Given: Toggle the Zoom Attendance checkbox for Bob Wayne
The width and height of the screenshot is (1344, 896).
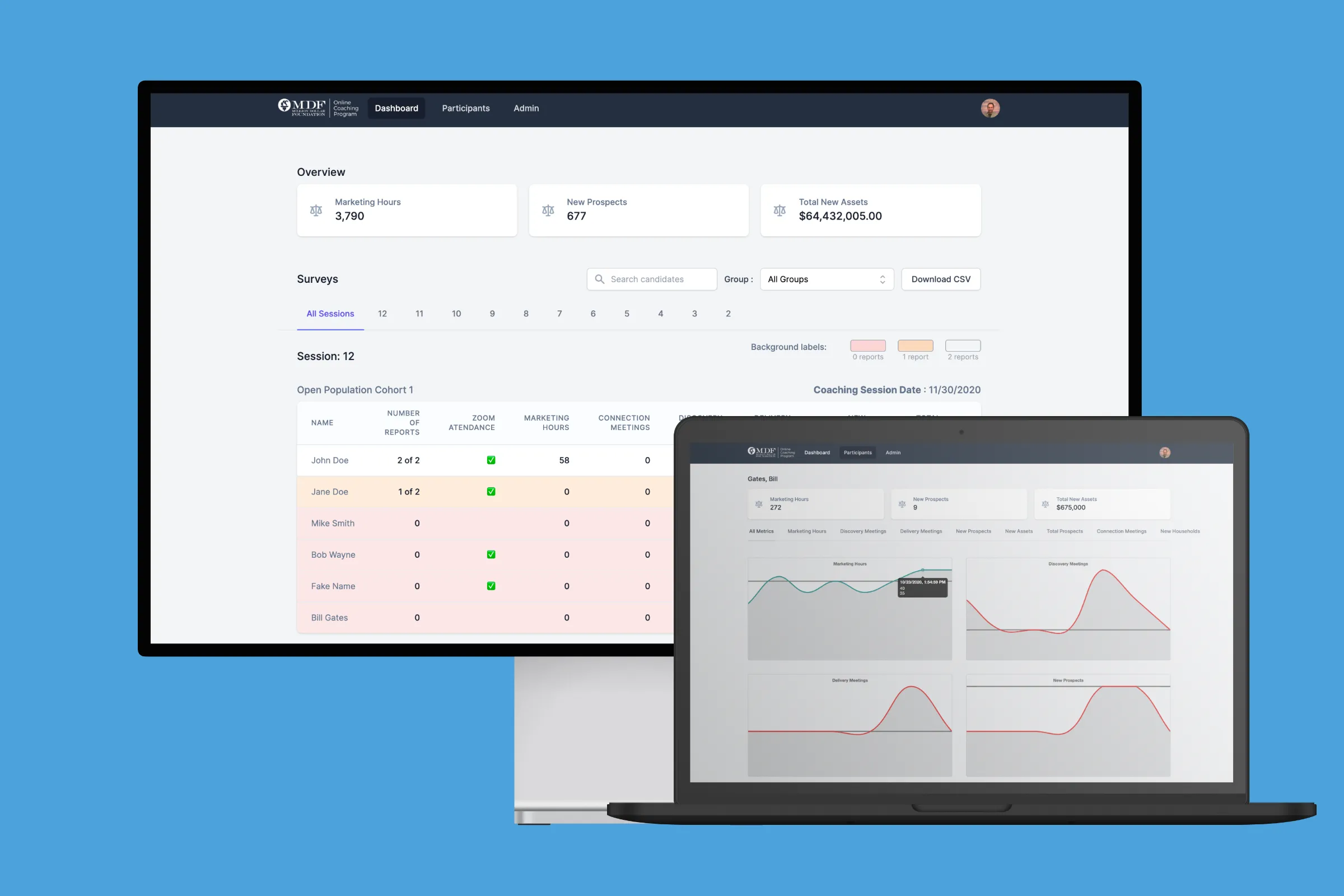Looking at the screenshot, I should point(491,554).
